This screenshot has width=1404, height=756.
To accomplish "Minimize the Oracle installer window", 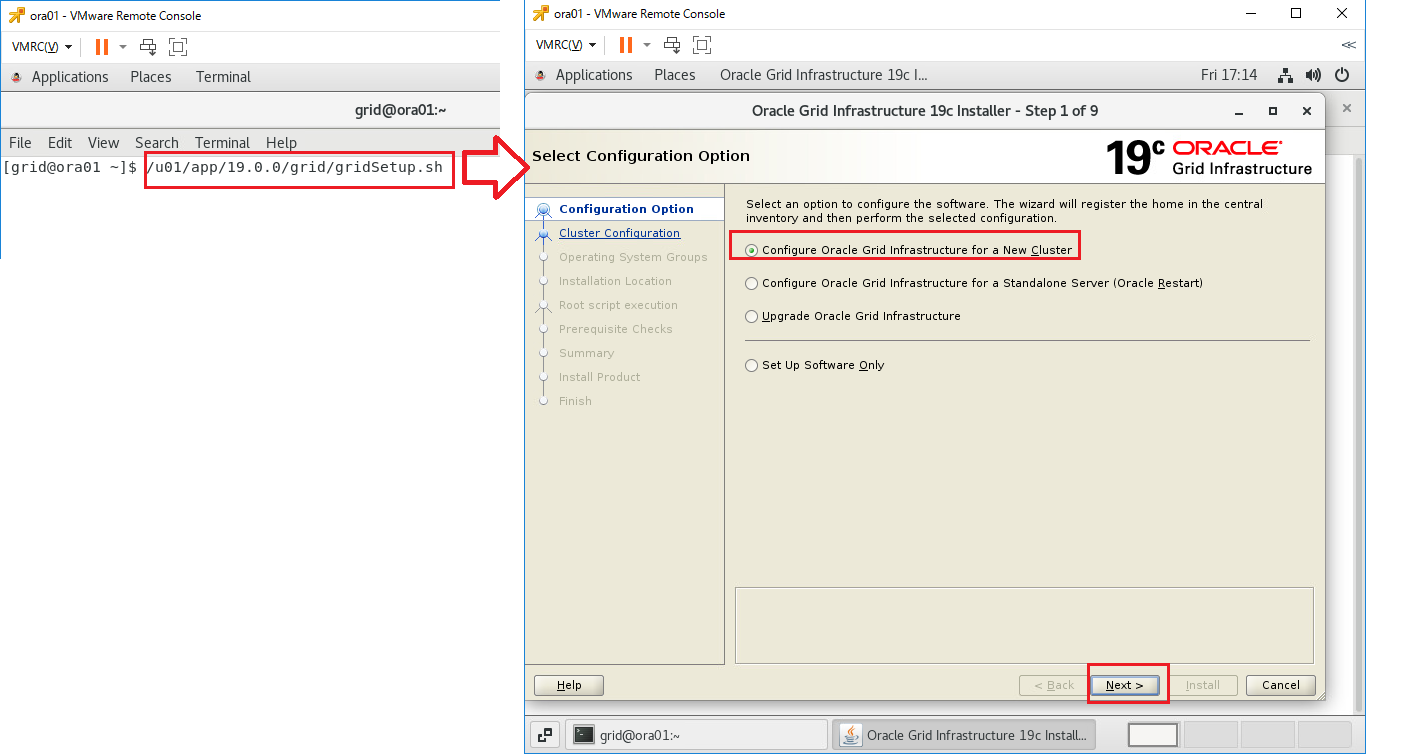I will click(1239, 111).
